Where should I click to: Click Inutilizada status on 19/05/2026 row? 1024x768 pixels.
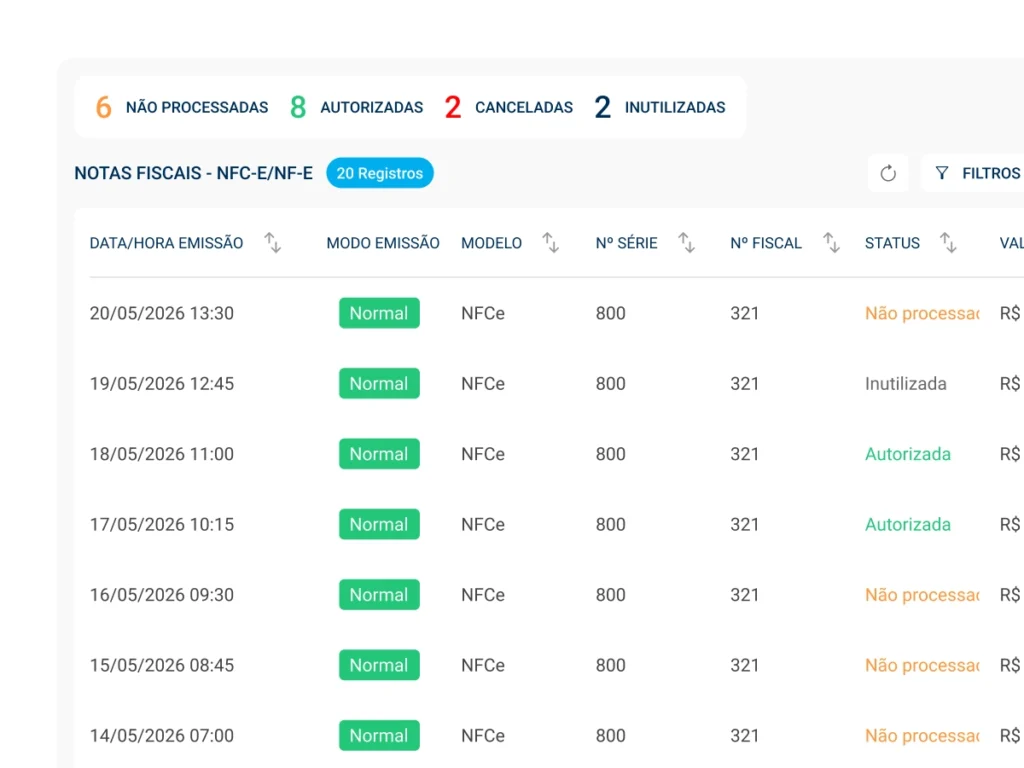906,383
